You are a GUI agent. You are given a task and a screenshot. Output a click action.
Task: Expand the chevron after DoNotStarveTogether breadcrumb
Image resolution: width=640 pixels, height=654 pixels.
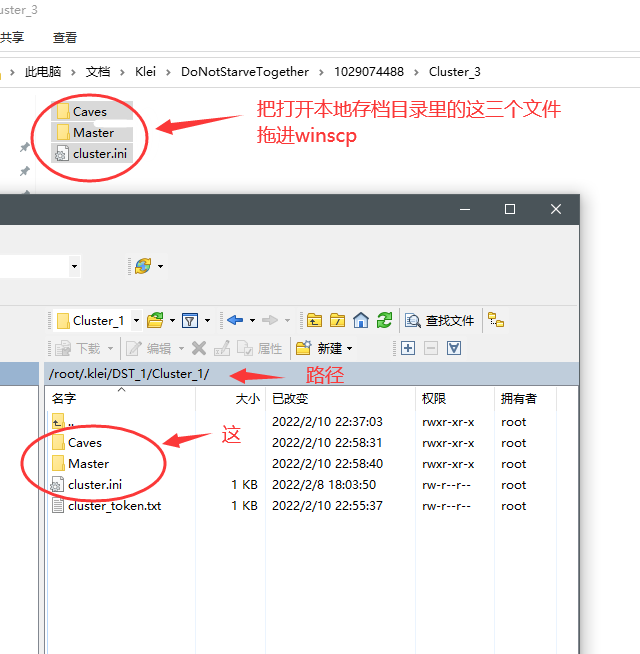321,72
